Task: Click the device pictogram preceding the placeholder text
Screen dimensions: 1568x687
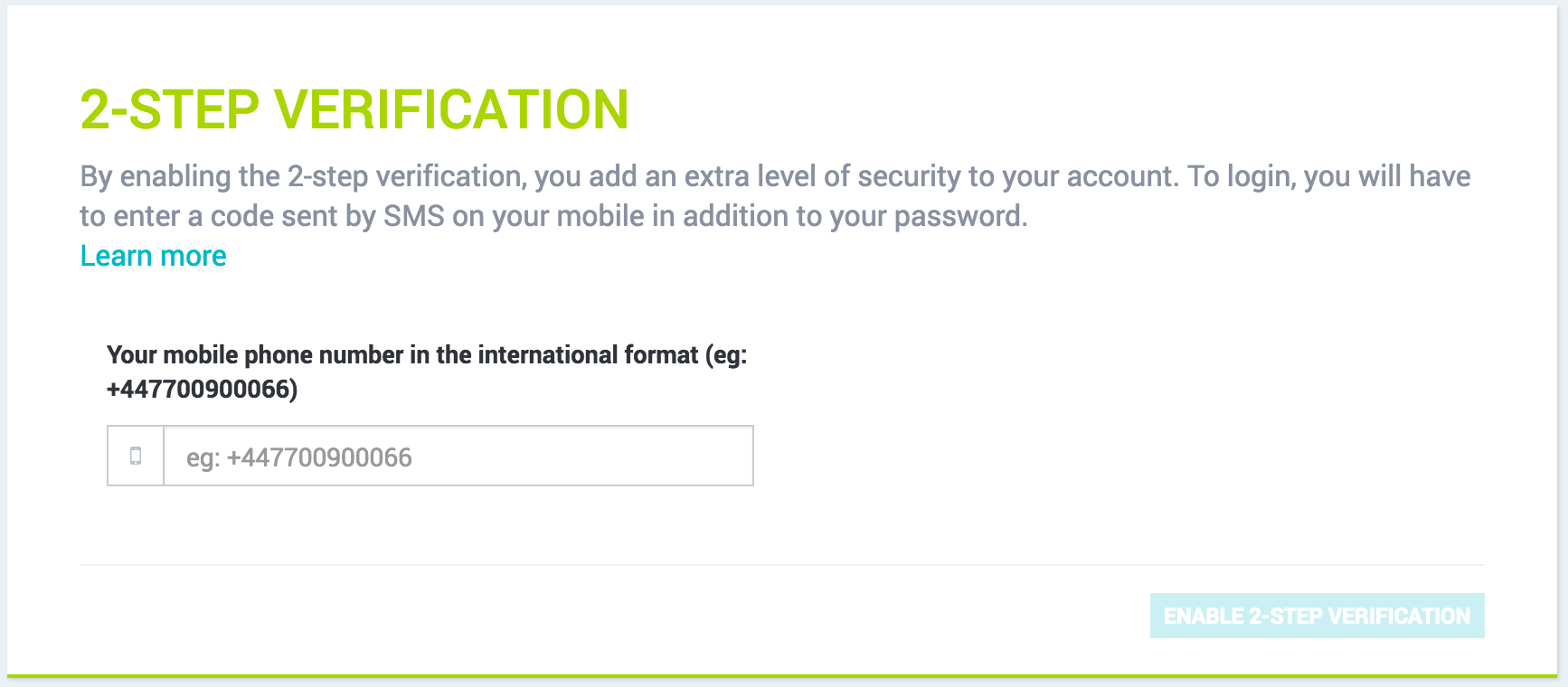Action: pyautogui.click(x=136, y=456)
